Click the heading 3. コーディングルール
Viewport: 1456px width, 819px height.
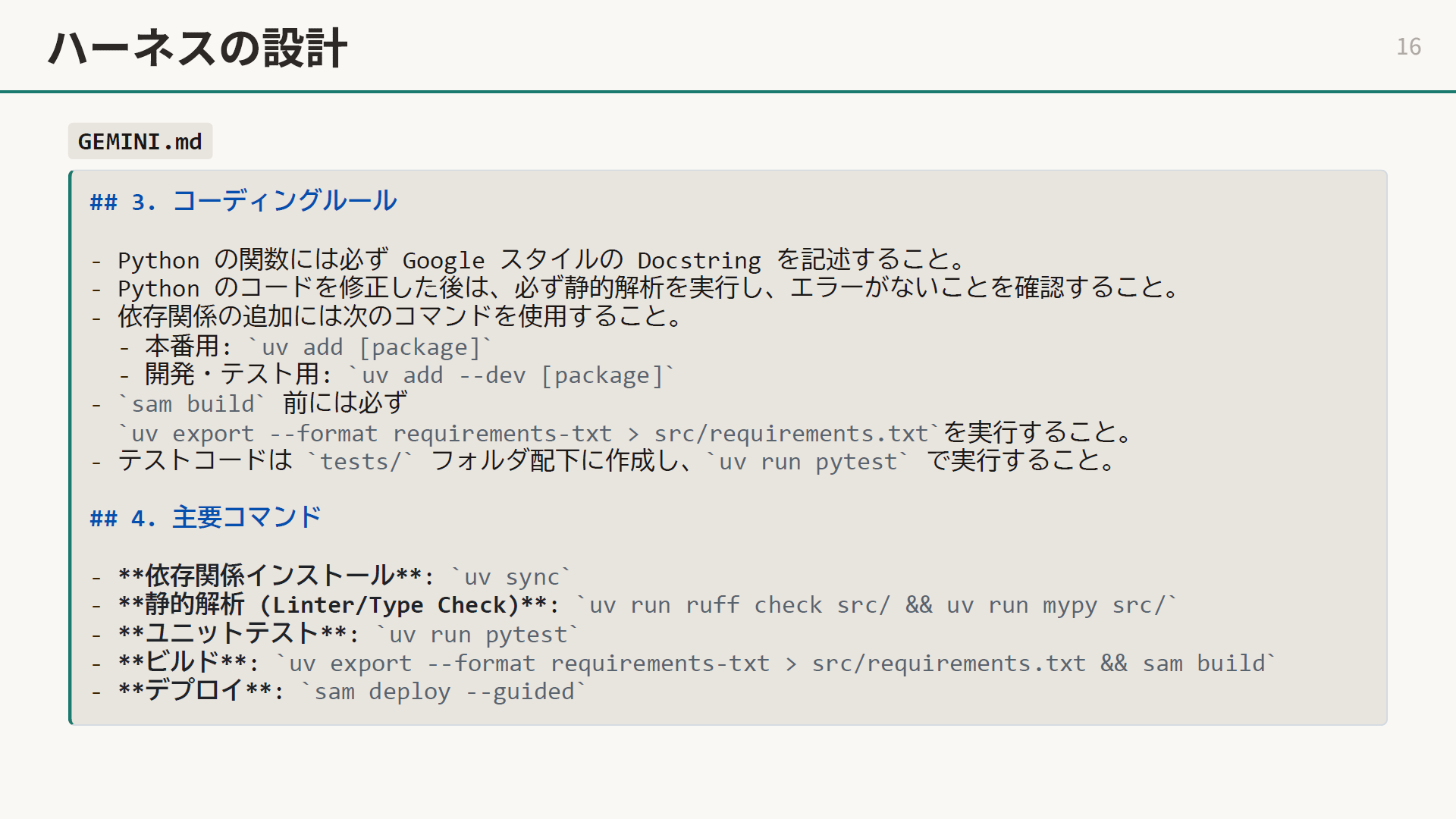tap(243, 201)
